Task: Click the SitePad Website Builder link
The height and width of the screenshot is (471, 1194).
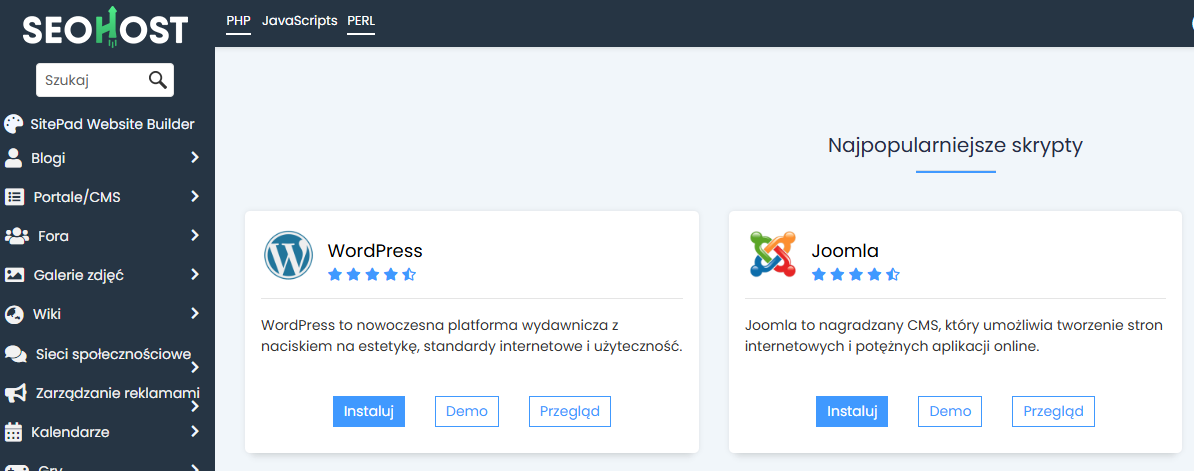Action: point(113,124)
